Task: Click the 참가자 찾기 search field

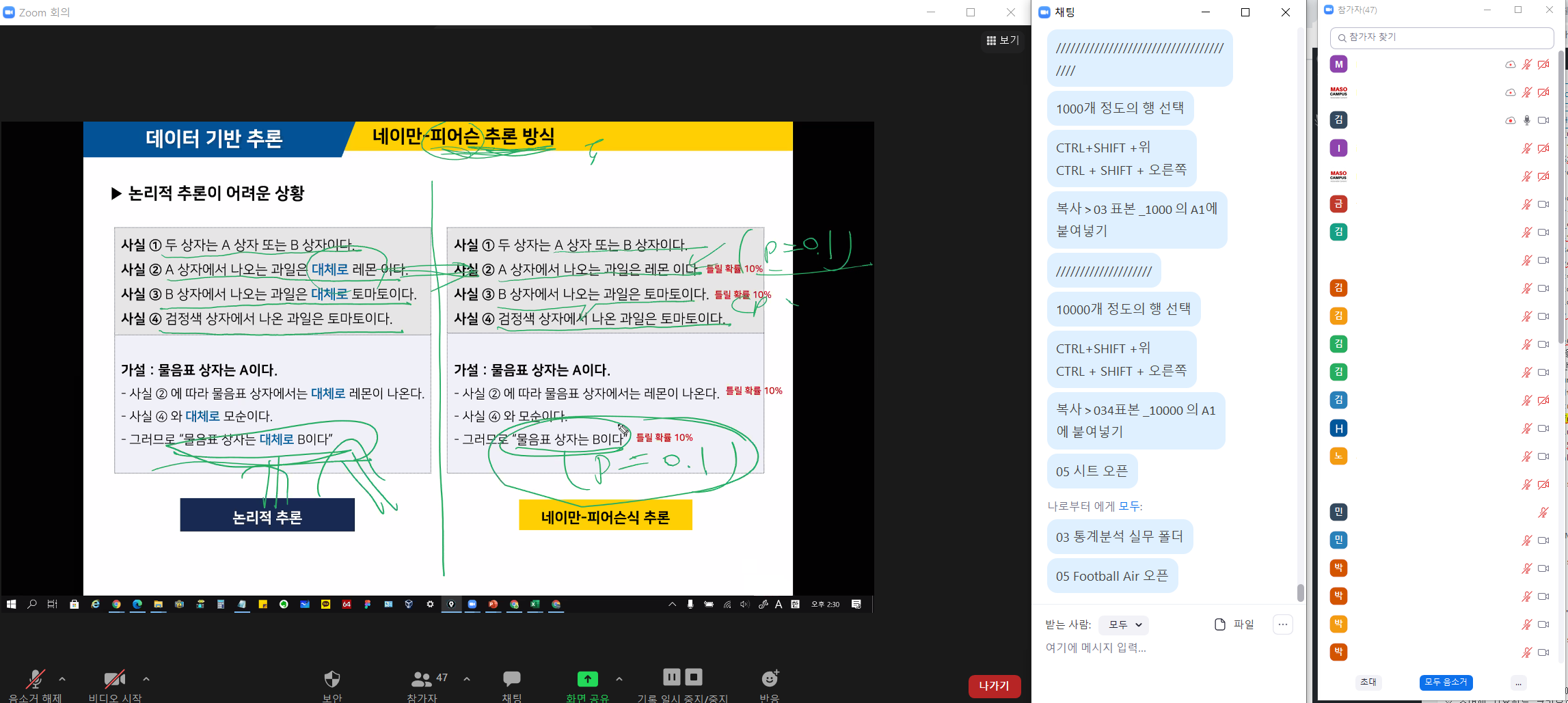Action: point(1442,38)
